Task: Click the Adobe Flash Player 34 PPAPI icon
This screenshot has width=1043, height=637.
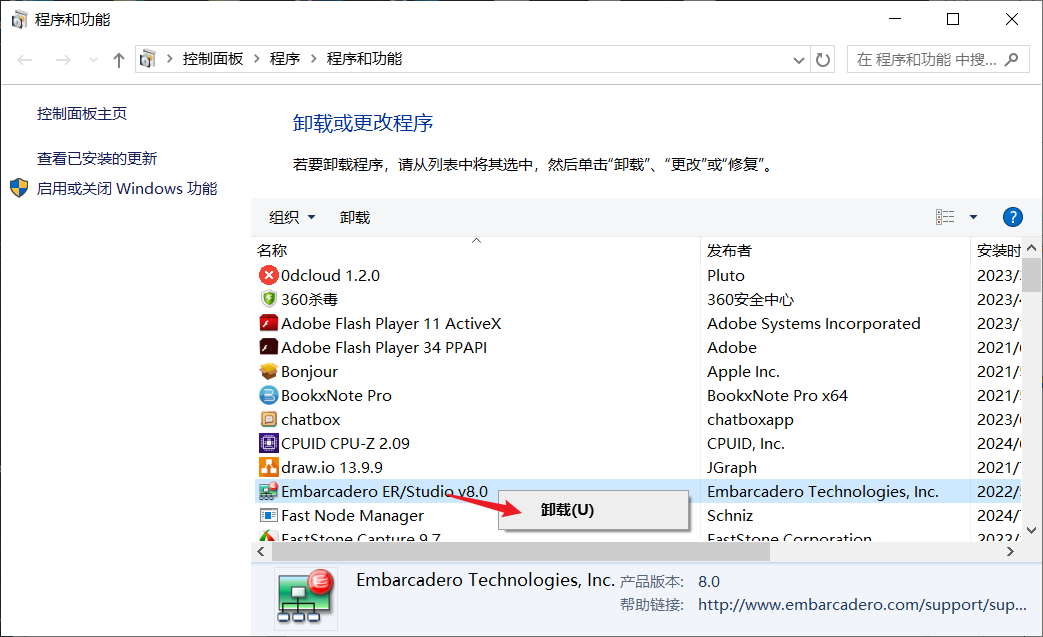Action: 268,347
